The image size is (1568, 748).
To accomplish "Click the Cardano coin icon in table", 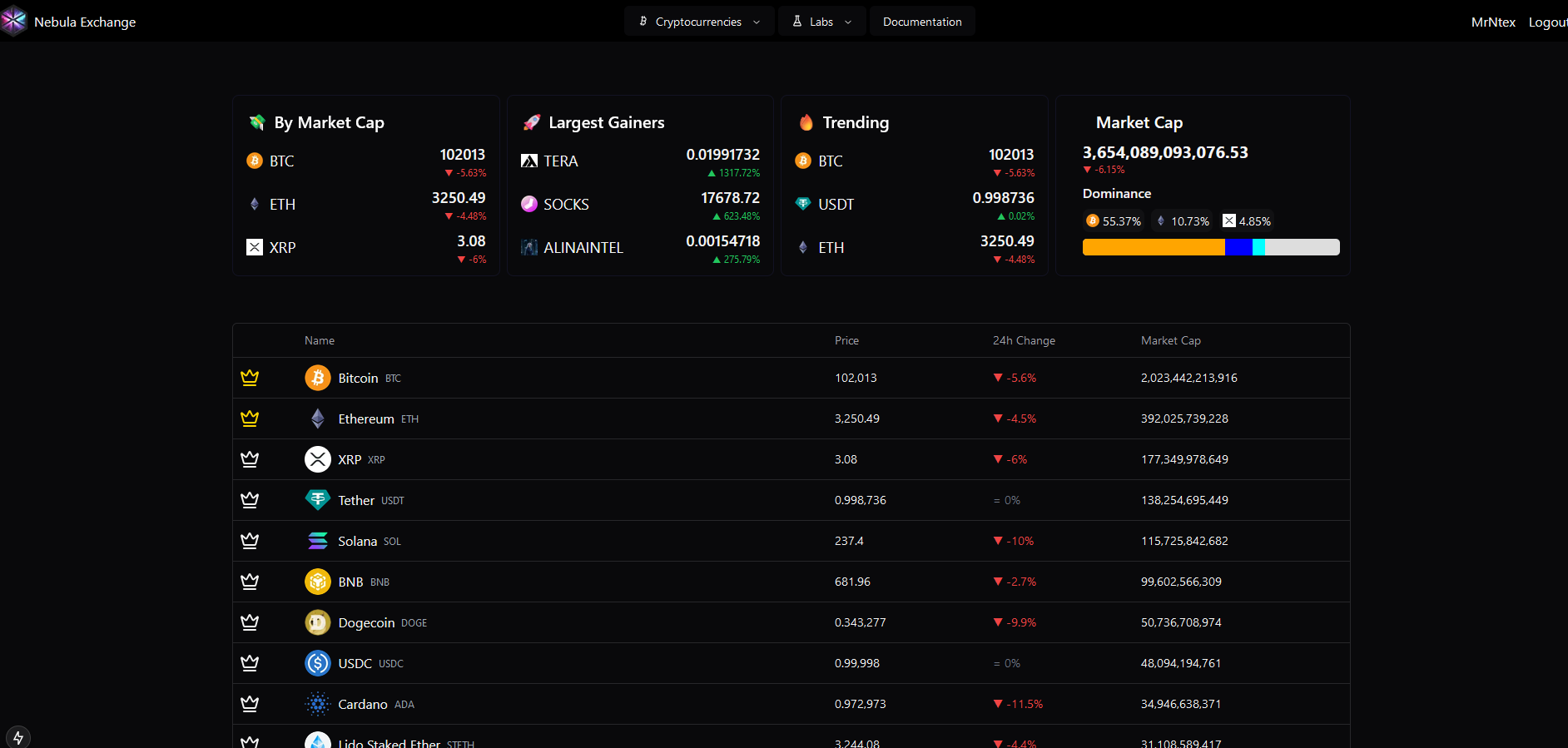I will 318,704.
